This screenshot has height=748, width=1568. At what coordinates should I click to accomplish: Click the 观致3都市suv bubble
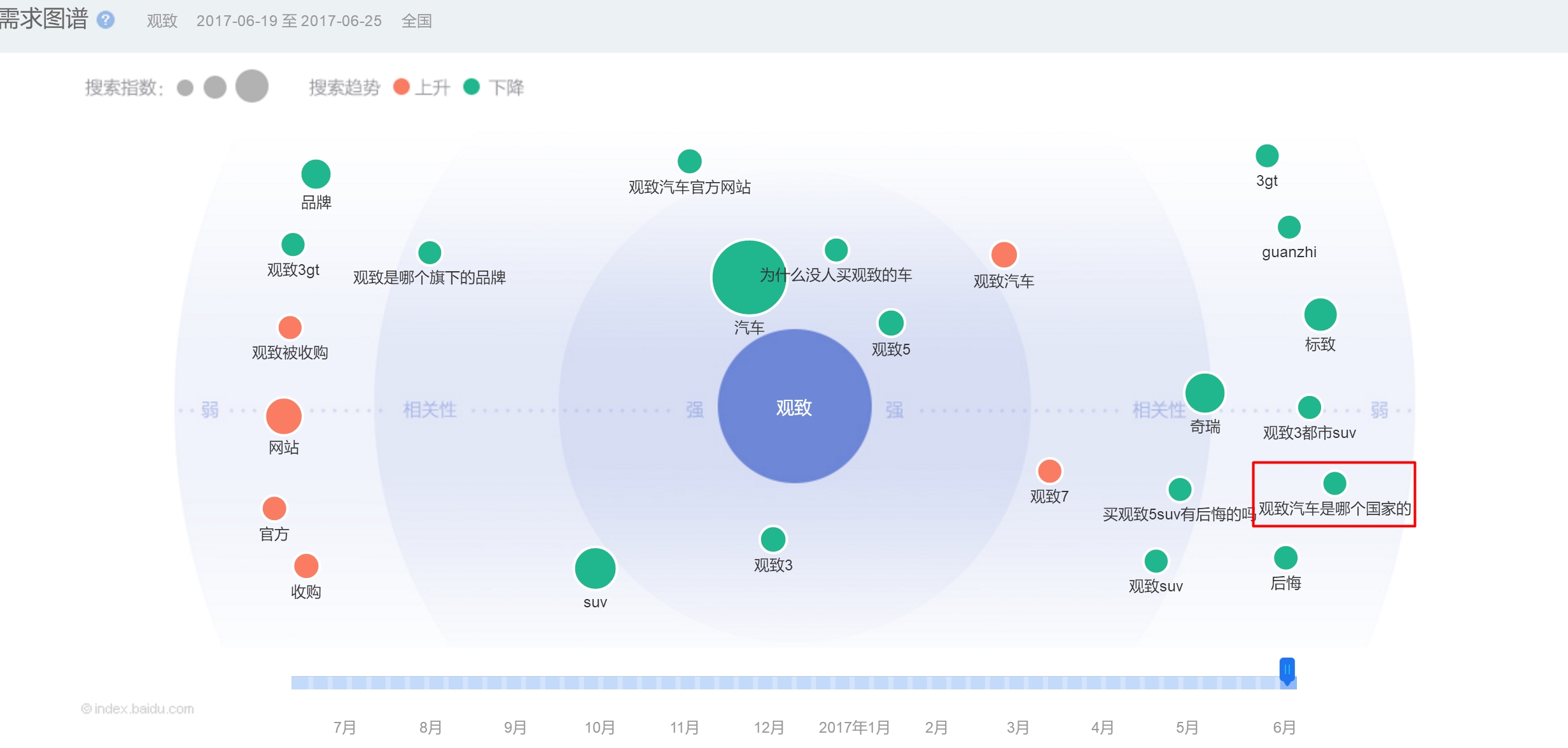1310,407
